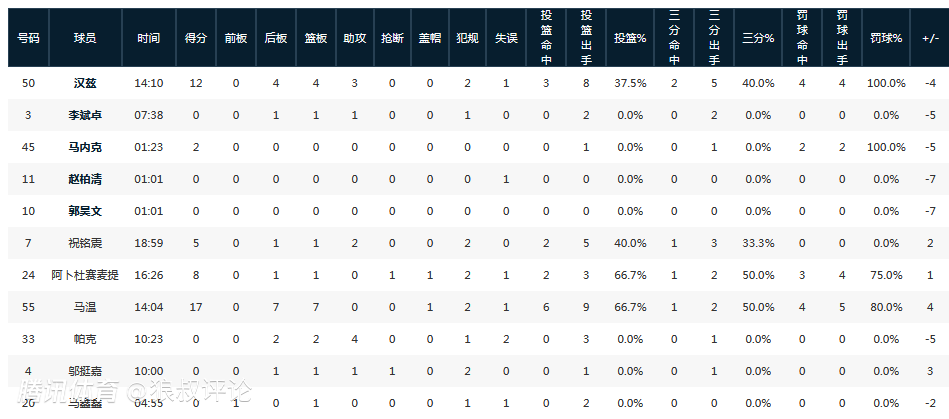Click the 三分% column header
The width and height of the screenshot is (949, 419).
point(758,38)
